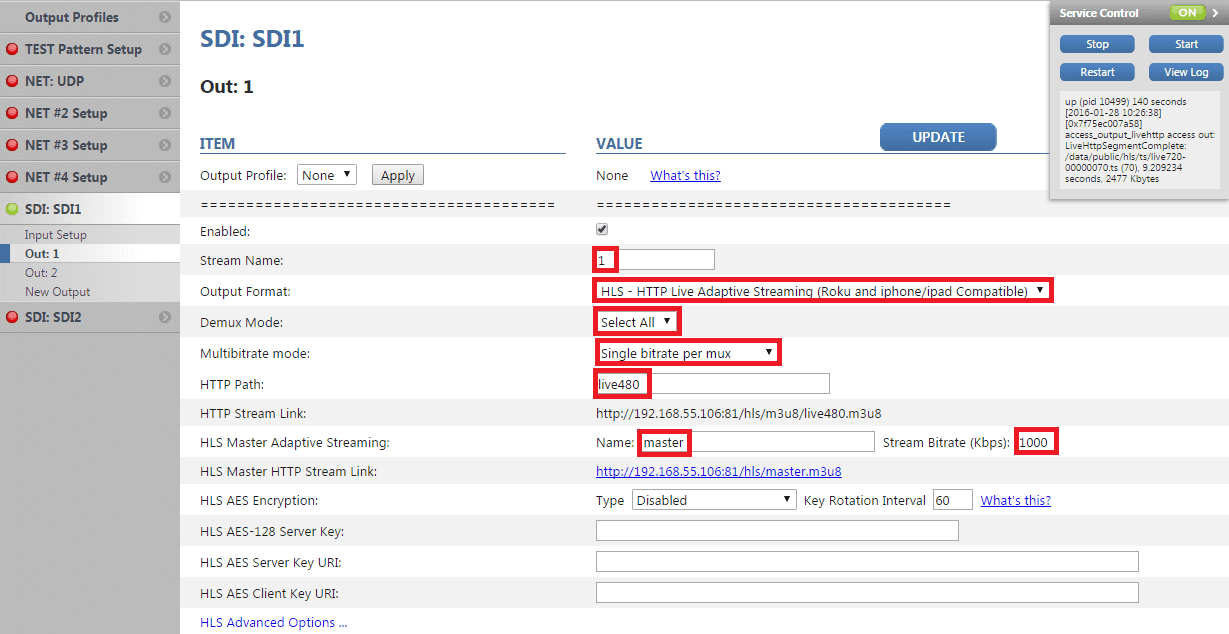Screen dimensions: 1229x634
Task: Click What's this? next to Key Rotation Interval
Action: [x=1016, y=500]
